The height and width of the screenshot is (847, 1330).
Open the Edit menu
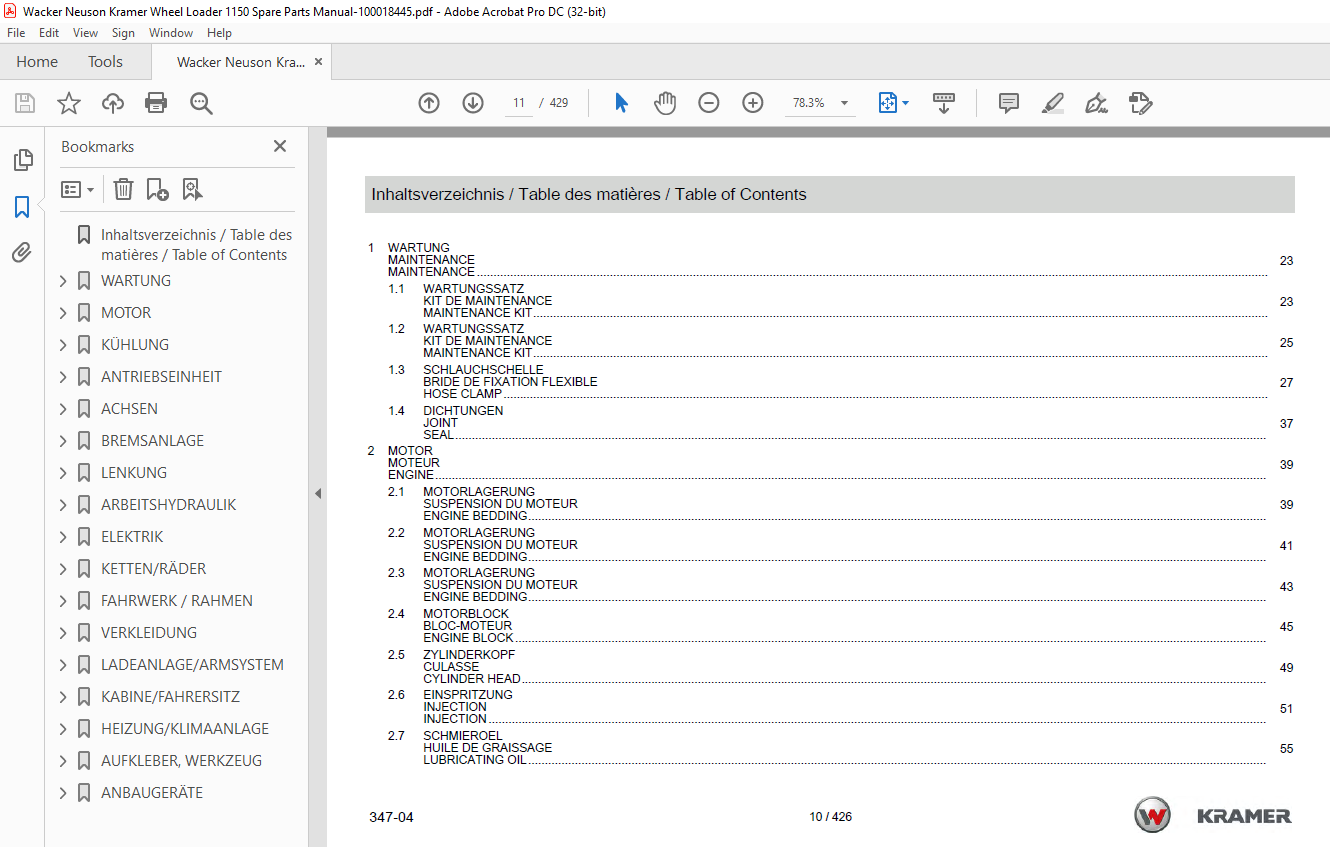pyautogui.click(x=49, y=33)
